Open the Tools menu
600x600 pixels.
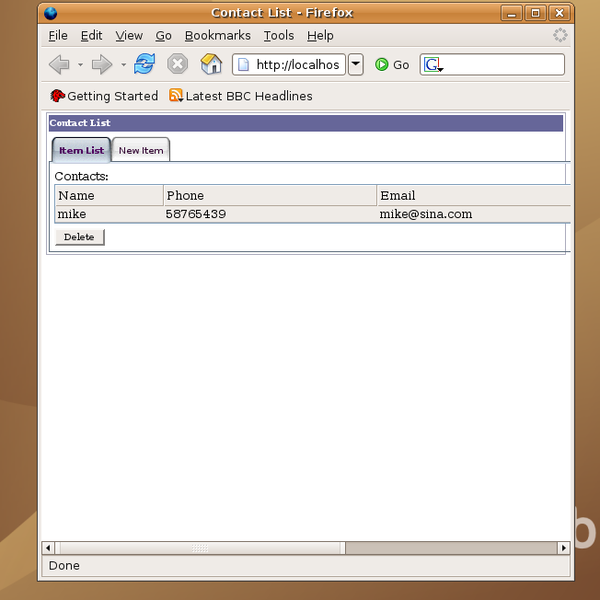coord(279,36)
